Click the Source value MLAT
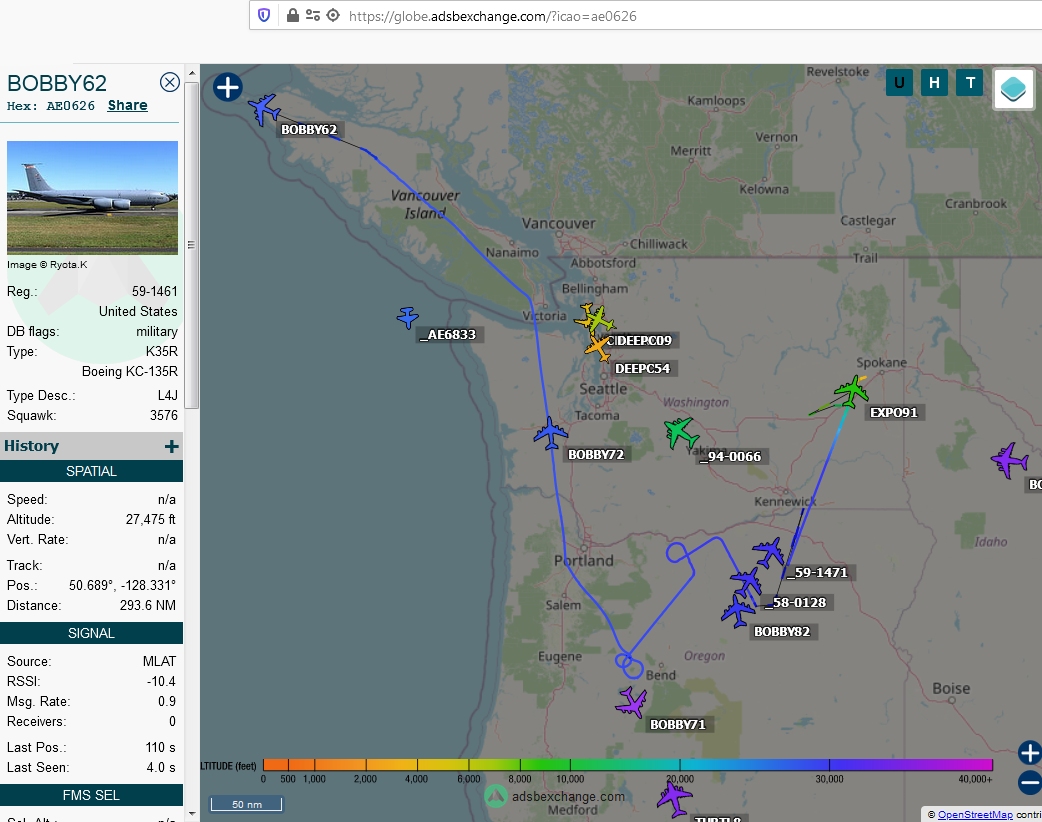The image size is (1042, 822). [x=159, y=662]
